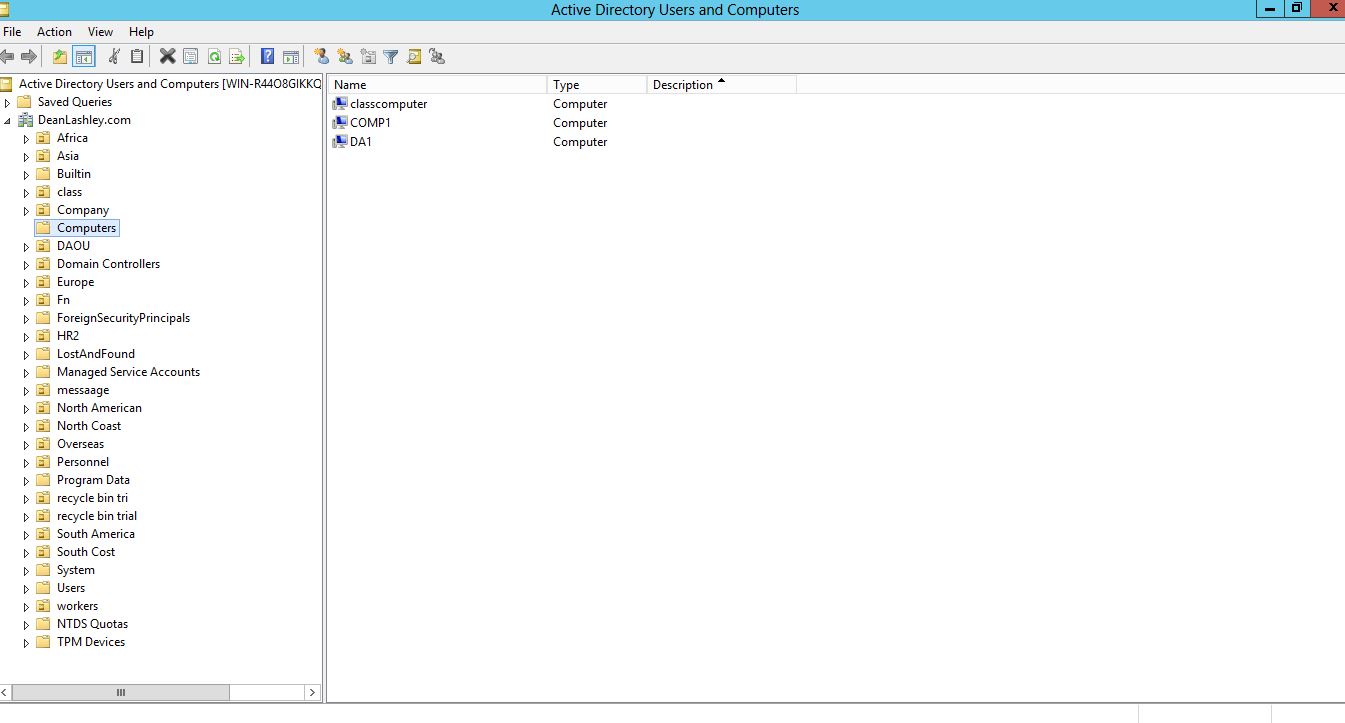The height and width of the screenshot is (723, 1345).
Task: Open the View menu
Action: coord(100,32)
